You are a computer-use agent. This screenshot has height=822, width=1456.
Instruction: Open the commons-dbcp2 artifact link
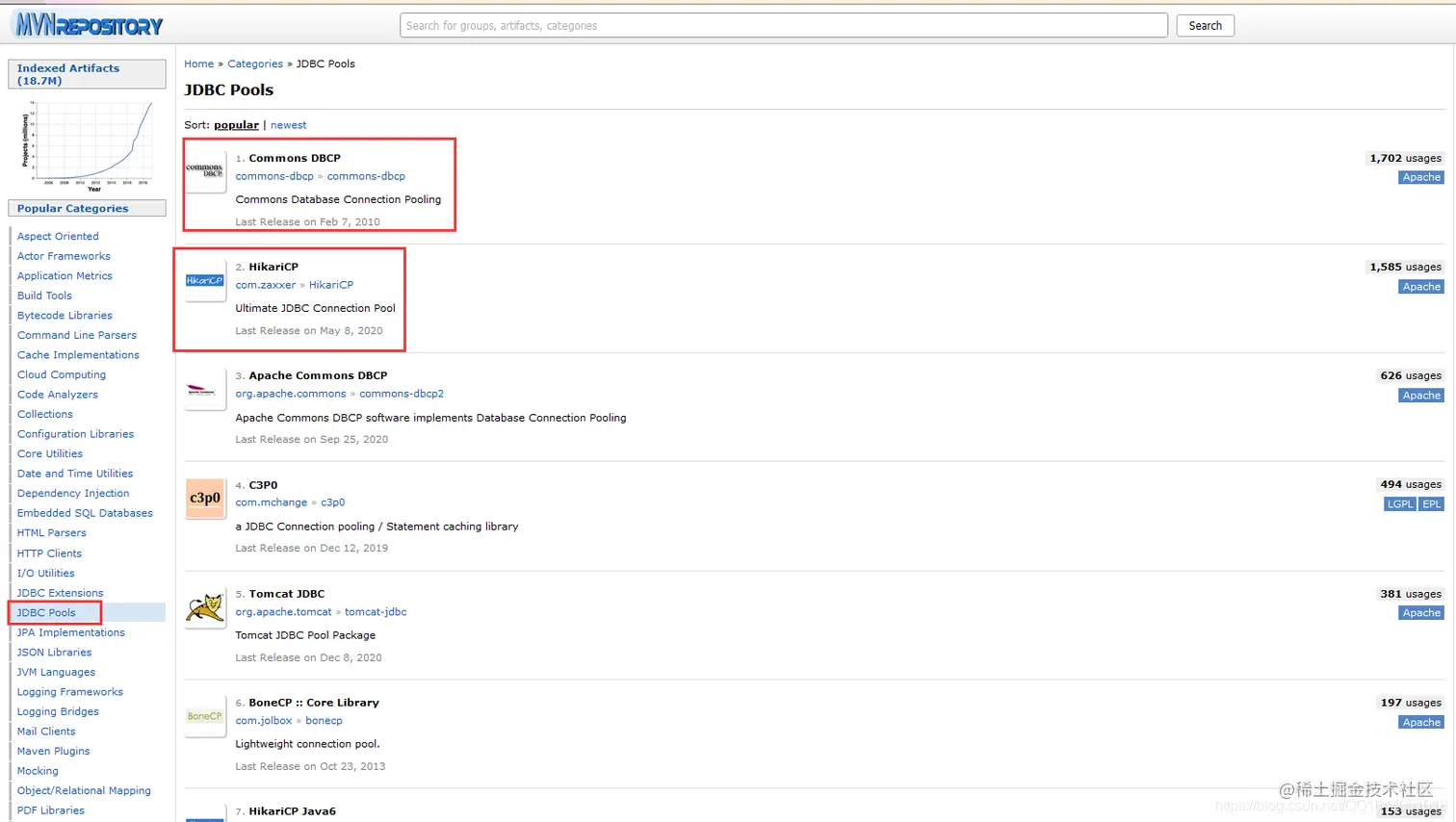point(402,394)
